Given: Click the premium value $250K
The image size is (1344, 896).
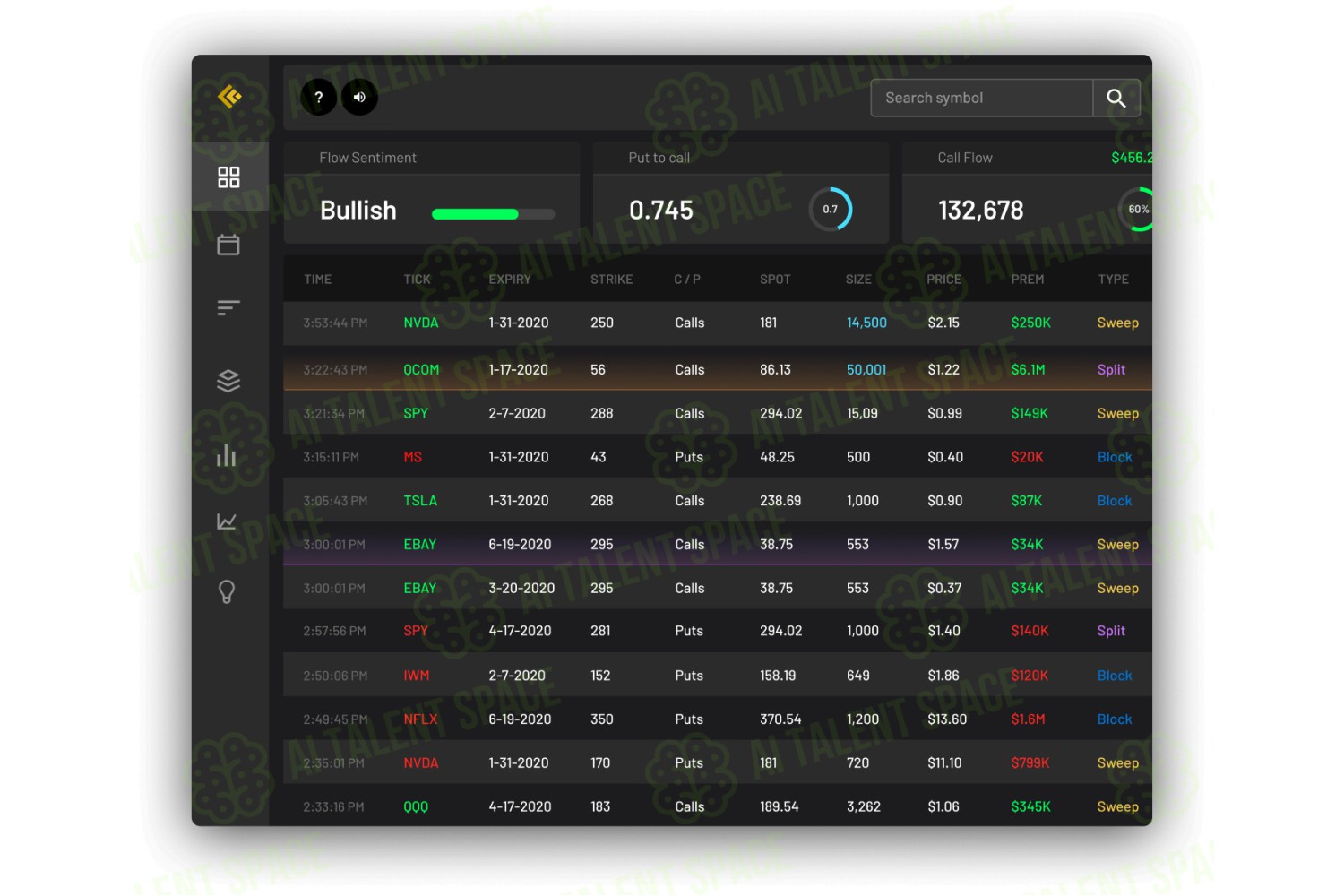Looking at the screenshot, I should click(1030, 323).
